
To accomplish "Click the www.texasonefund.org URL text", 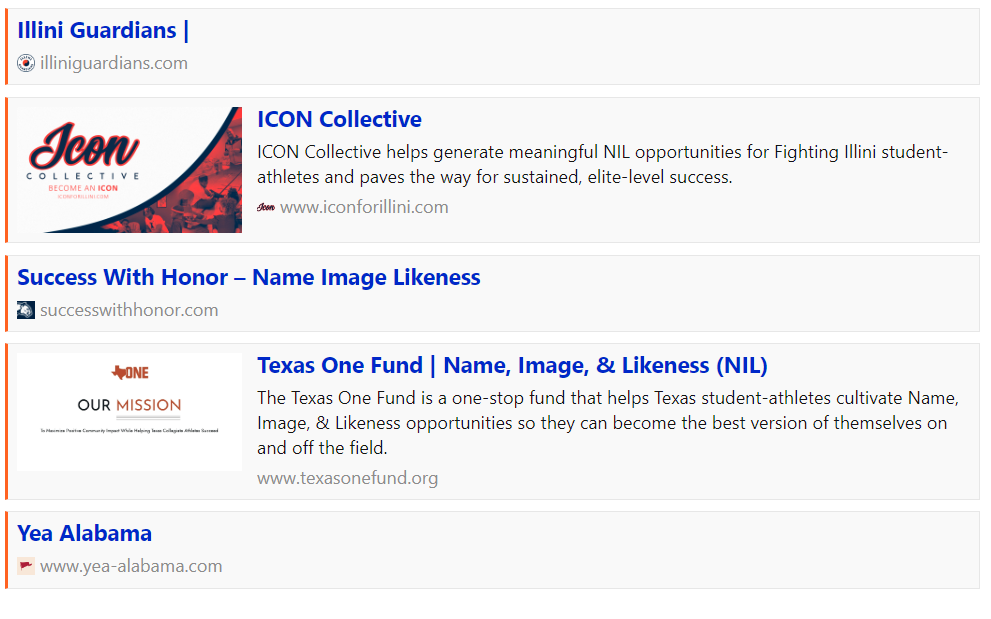I will pos(347,478).
